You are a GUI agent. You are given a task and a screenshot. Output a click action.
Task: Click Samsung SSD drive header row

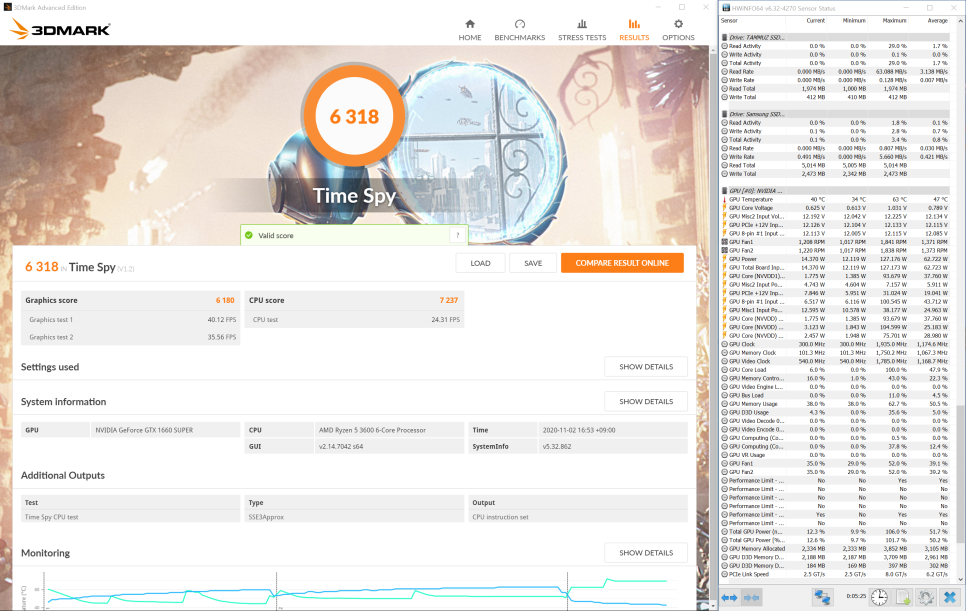point(835,115)
